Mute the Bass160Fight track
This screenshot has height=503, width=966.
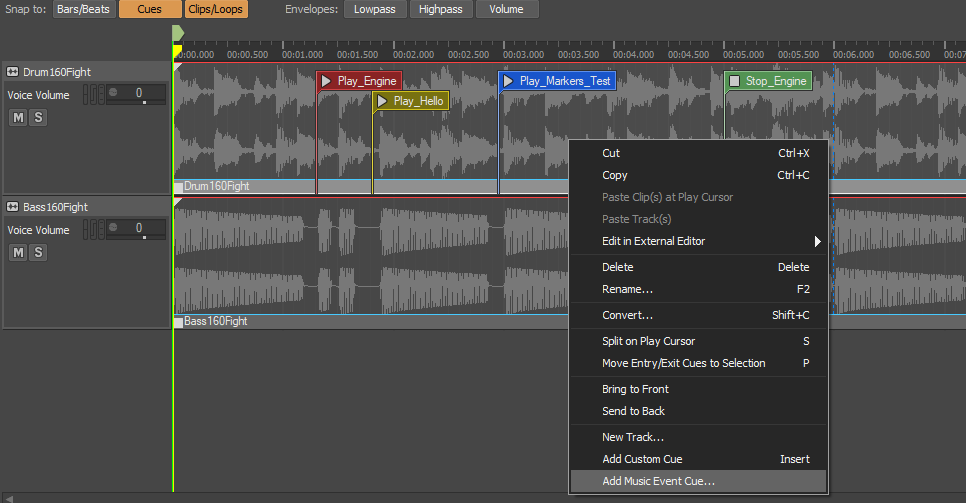pos(18,252)
